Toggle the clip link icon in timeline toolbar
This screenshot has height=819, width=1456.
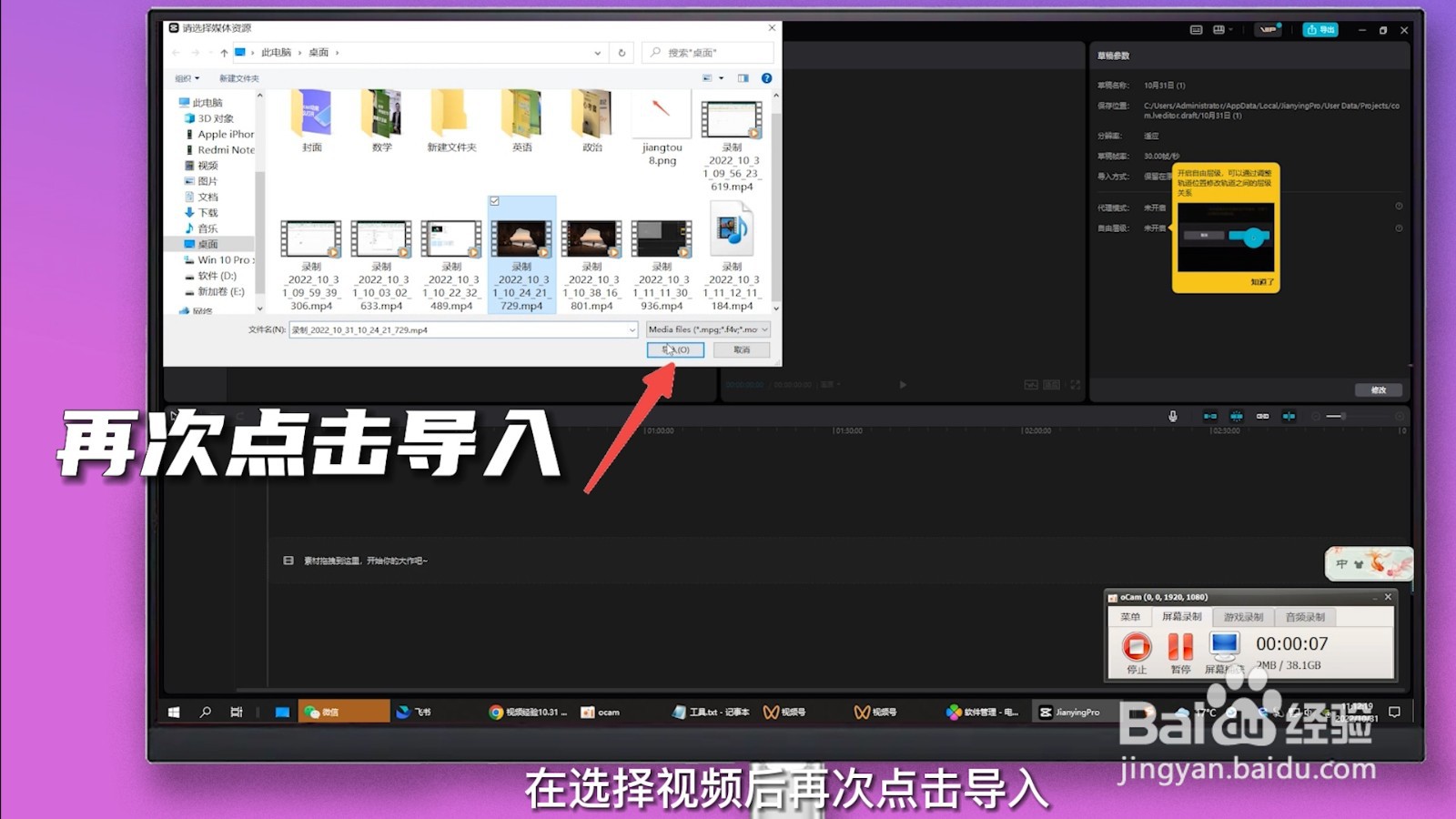pos(1262,416)
